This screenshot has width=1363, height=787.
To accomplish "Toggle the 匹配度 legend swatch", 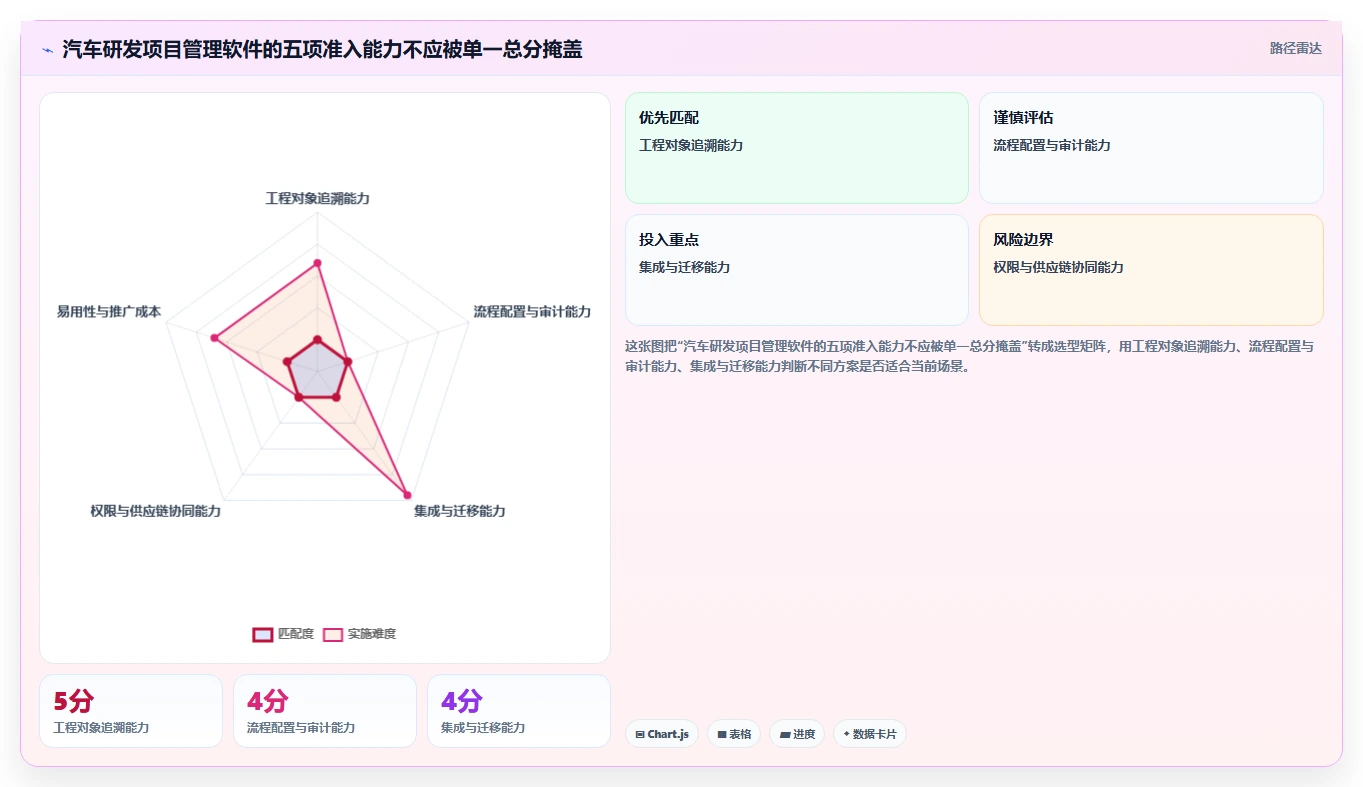I will click(x=263, y=634).
